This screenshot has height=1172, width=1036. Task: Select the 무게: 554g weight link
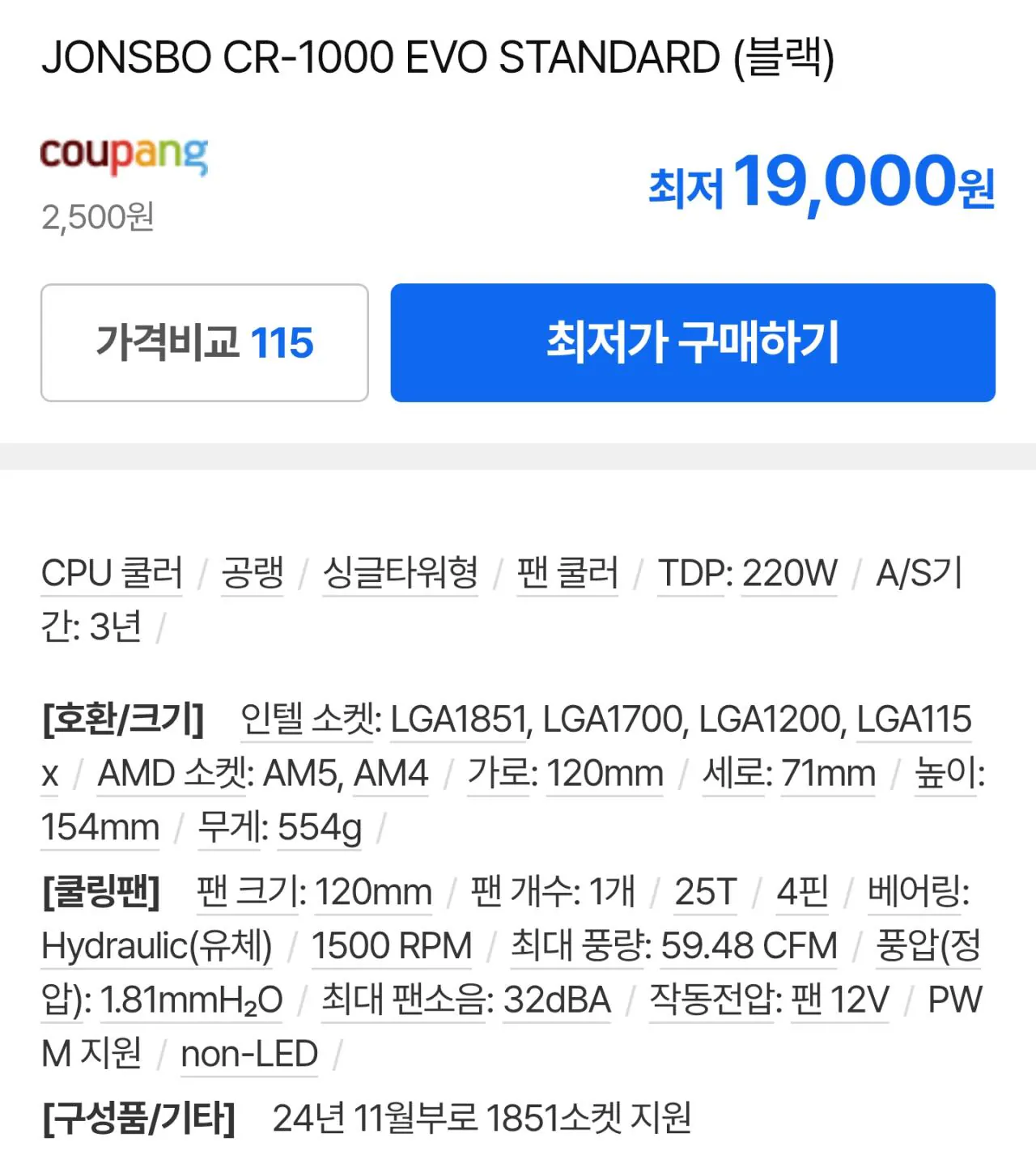(278, 827)
